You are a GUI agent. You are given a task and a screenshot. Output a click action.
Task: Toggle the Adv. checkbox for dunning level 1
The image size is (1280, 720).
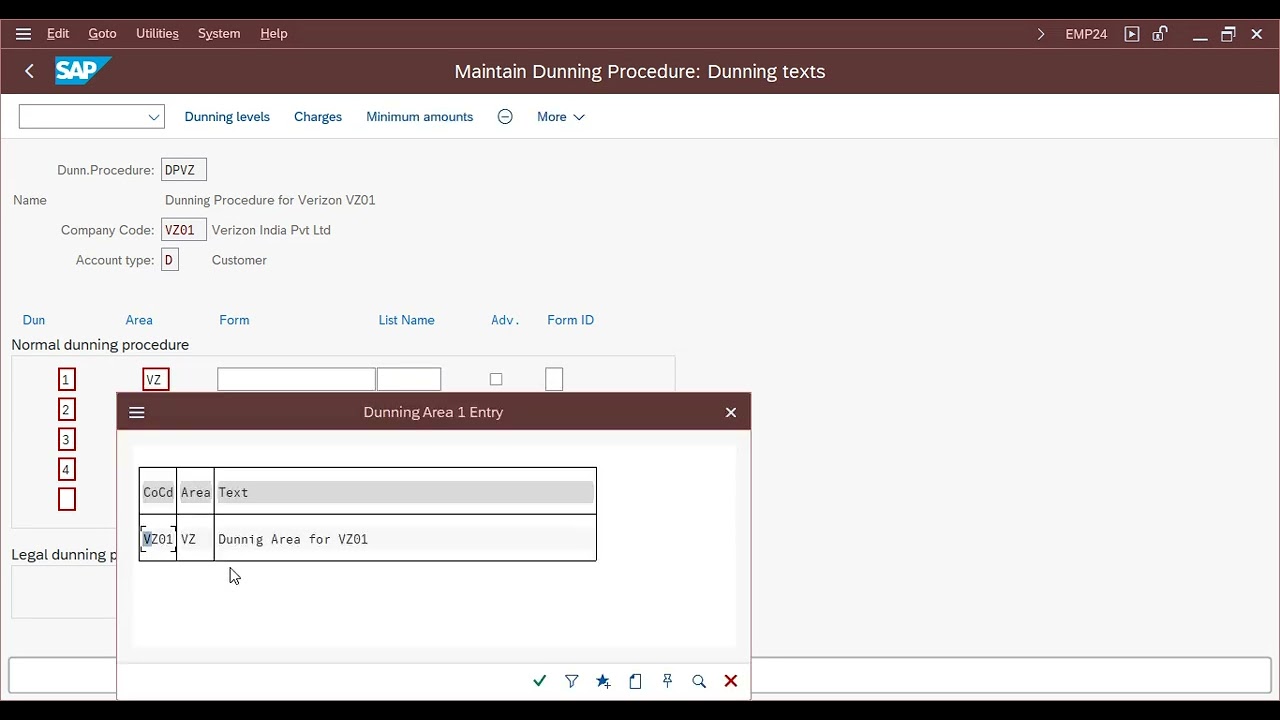[496, 380]
